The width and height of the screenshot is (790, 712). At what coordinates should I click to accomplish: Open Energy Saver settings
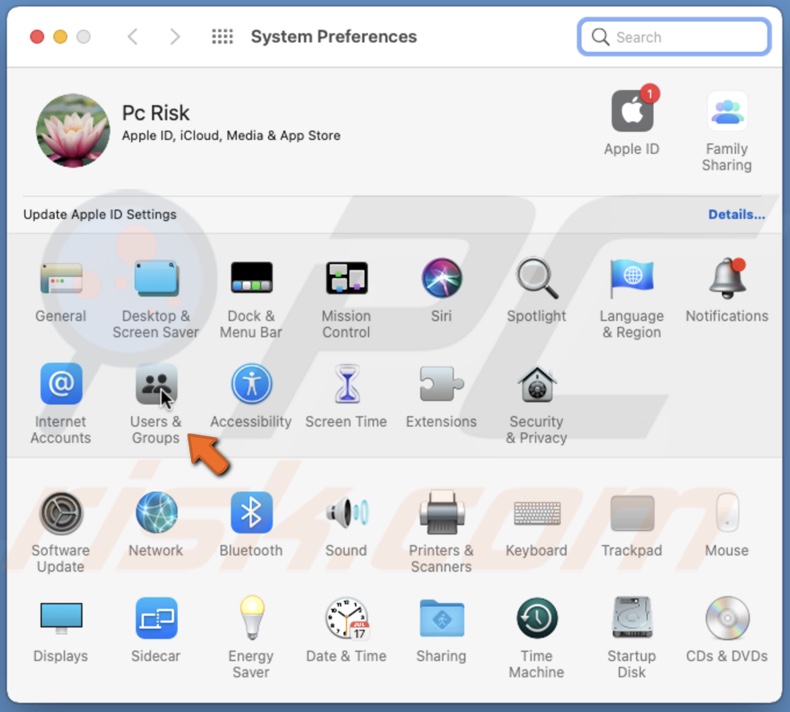coord(251,619)
